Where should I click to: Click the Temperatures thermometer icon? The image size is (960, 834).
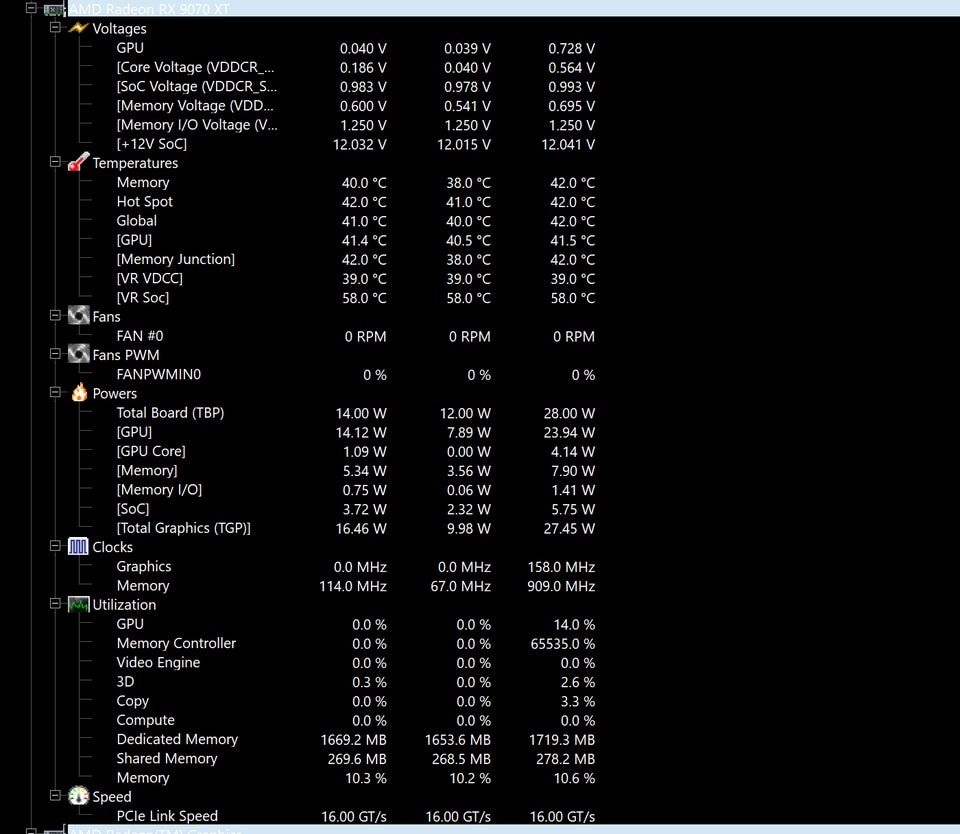(78, 162)
